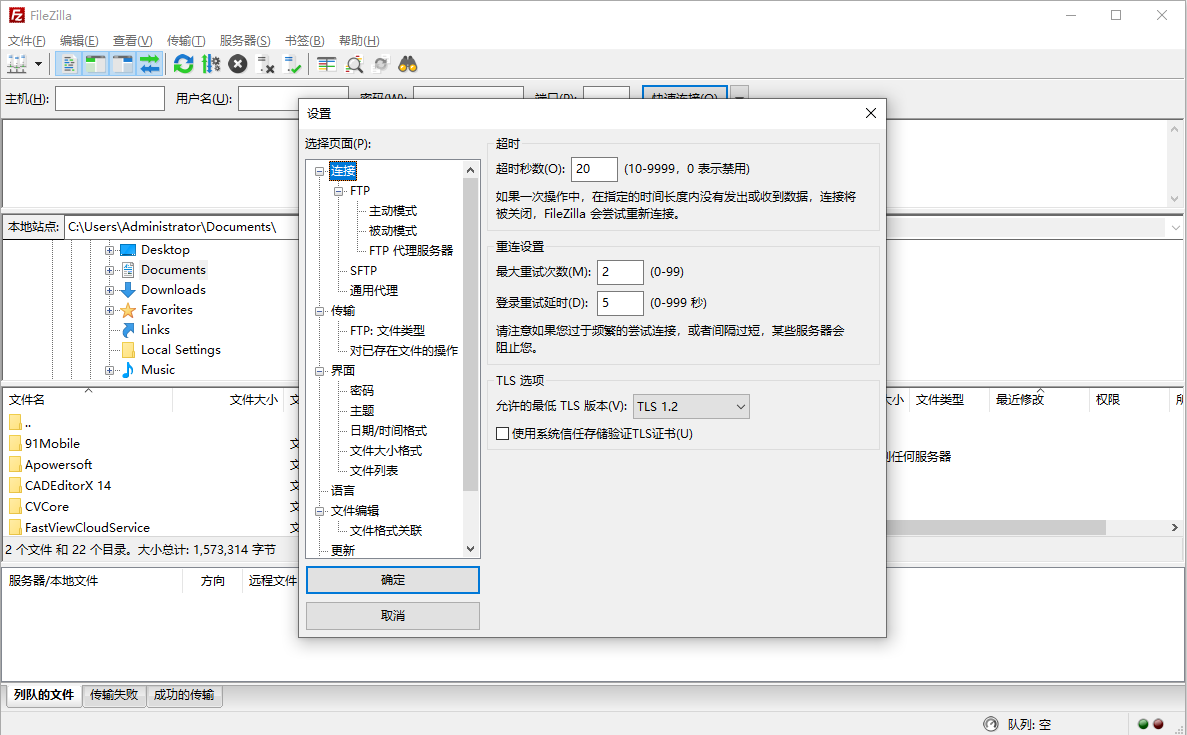The height and width of the screenshot is (735, 1187).
Task: Open the minimum TLS version dropdown
Action: (x=741, y=406)
